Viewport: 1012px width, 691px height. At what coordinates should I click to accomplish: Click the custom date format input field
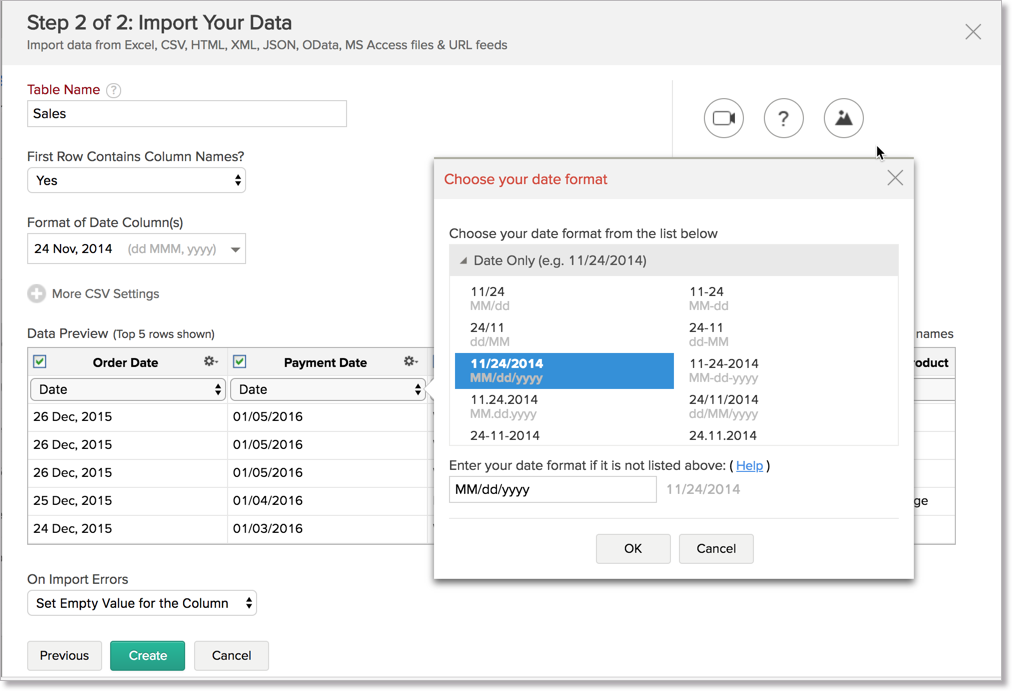point(552,490)
